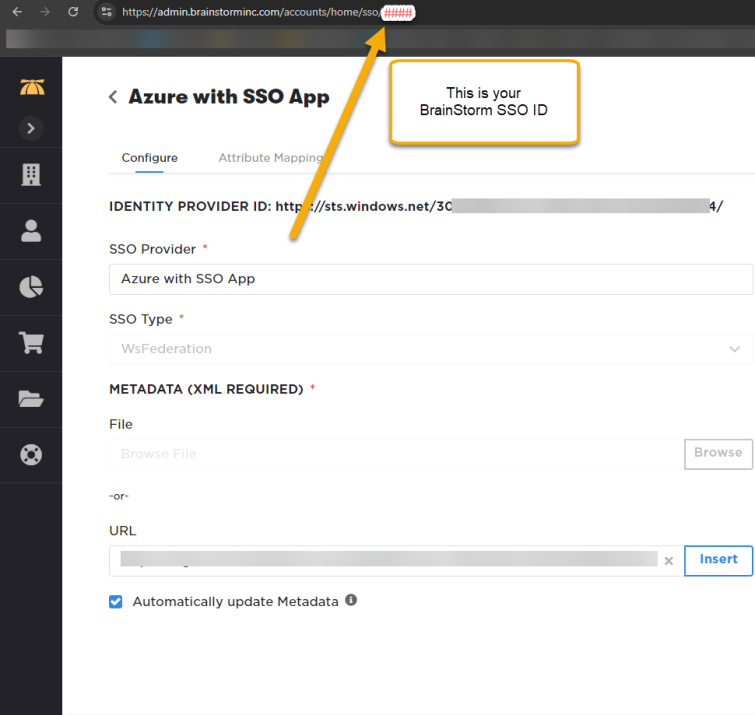The image size is (755, 715).
Task: Go back using arrow beside Azure with SSO App
Action: (113, 97)
